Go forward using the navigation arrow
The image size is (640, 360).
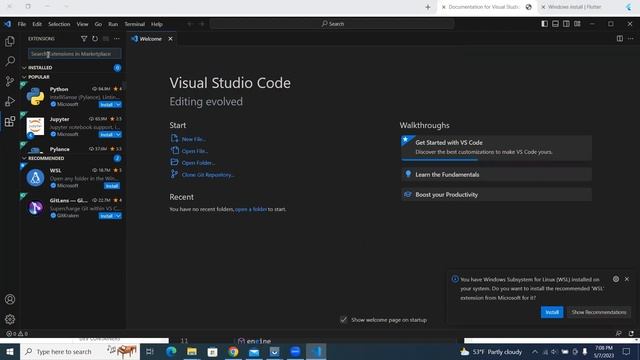pos(202,24)
